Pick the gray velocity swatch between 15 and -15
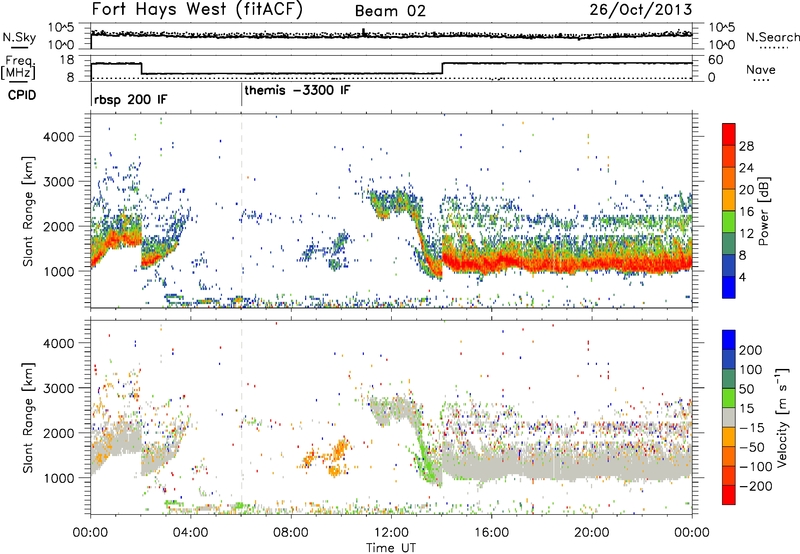Viewport: 800px width, 554px height. coord(729,418)
